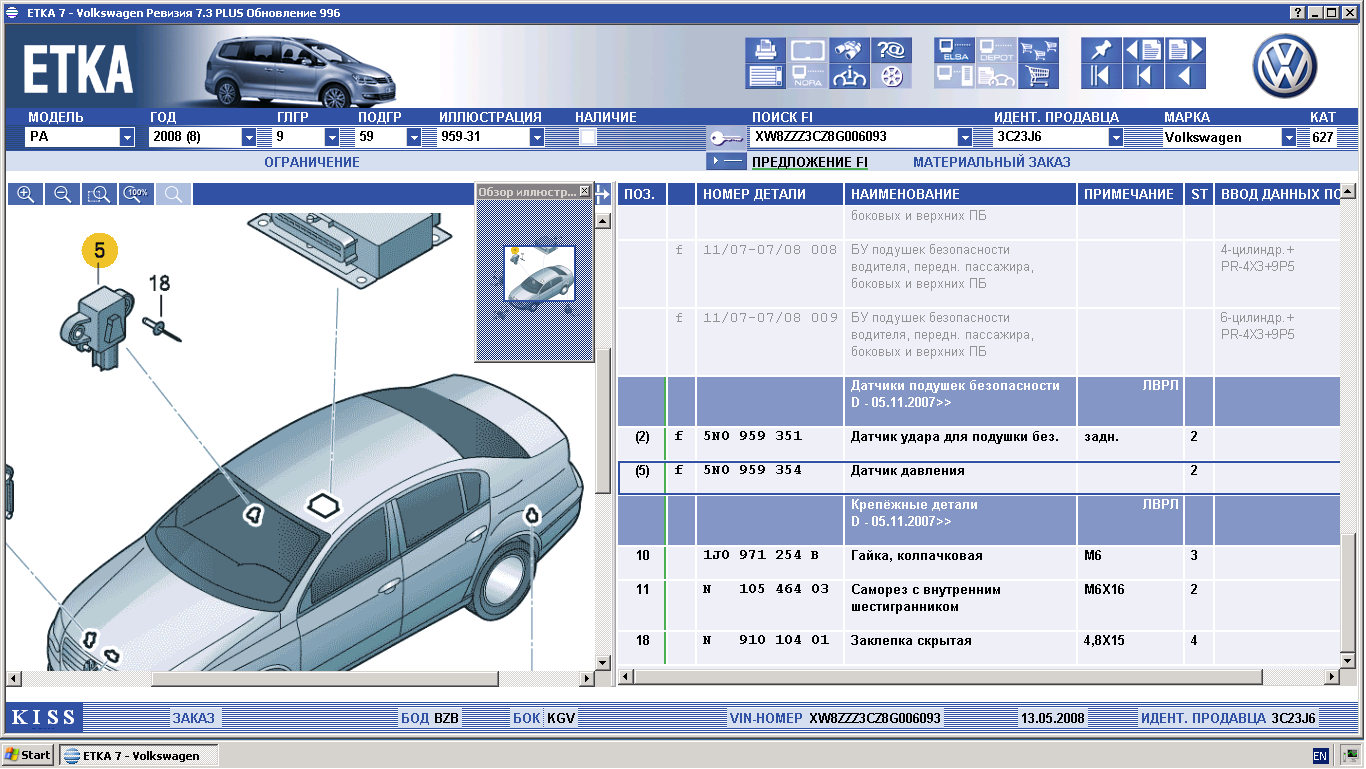Toggle the НАЛИЧИЕ checkbox
This screenshot has height=769, width=1366.
coord(588,138)
